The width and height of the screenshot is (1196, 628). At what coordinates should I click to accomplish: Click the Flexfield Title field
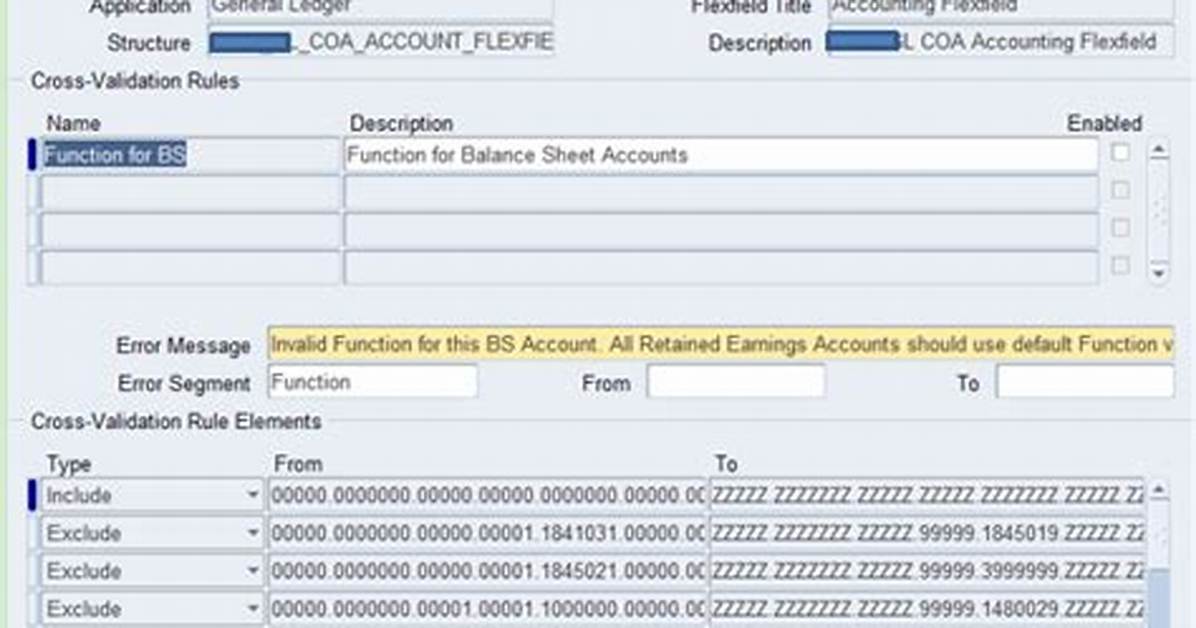(x=1000, y=8)
